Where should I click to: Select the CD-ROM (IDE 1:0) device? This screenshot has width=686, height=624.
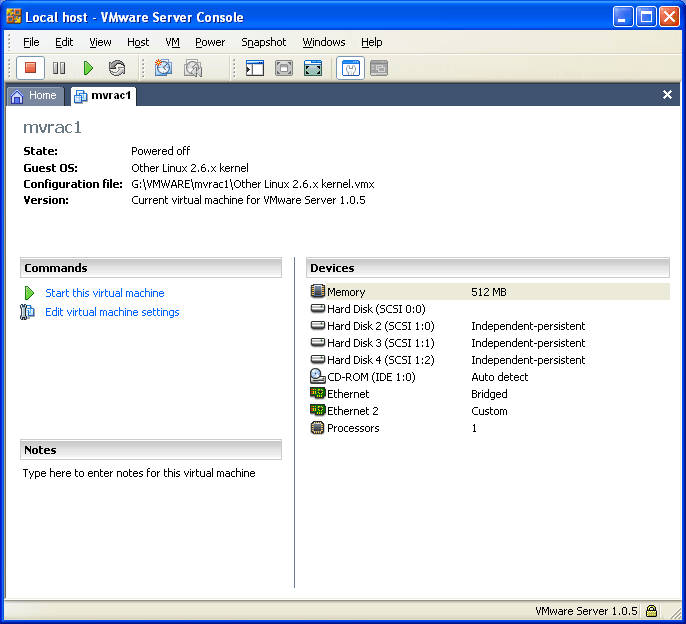click(x=370, y=377)
